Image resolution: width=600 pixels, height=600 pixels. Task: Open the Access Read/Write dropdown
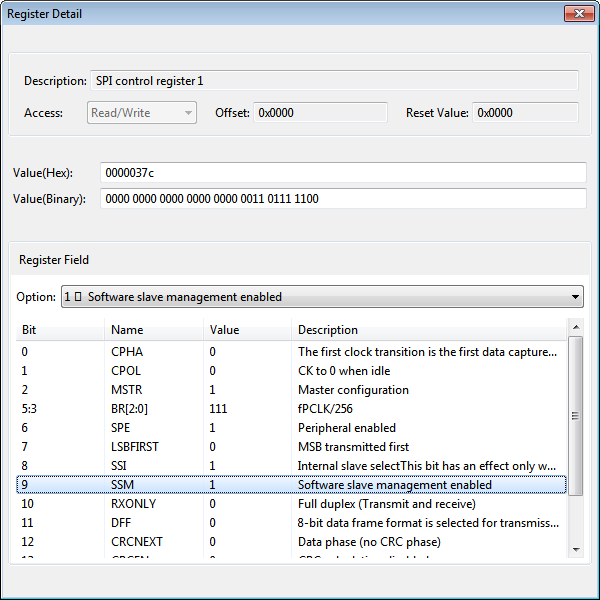pos(142,112)
